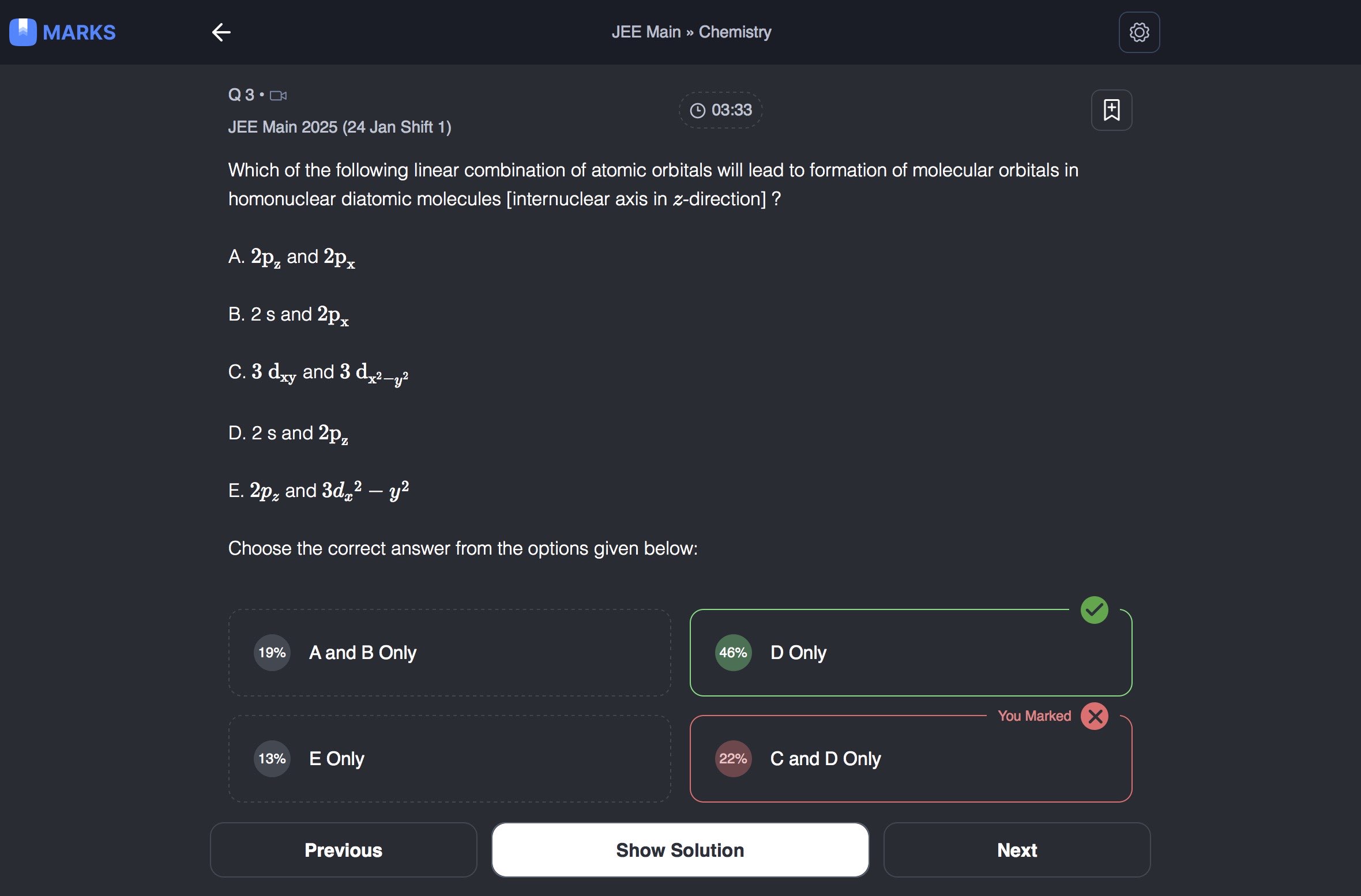Open settings with the gear icon
Screen dimensions: 1361x896
point(1139,32)
